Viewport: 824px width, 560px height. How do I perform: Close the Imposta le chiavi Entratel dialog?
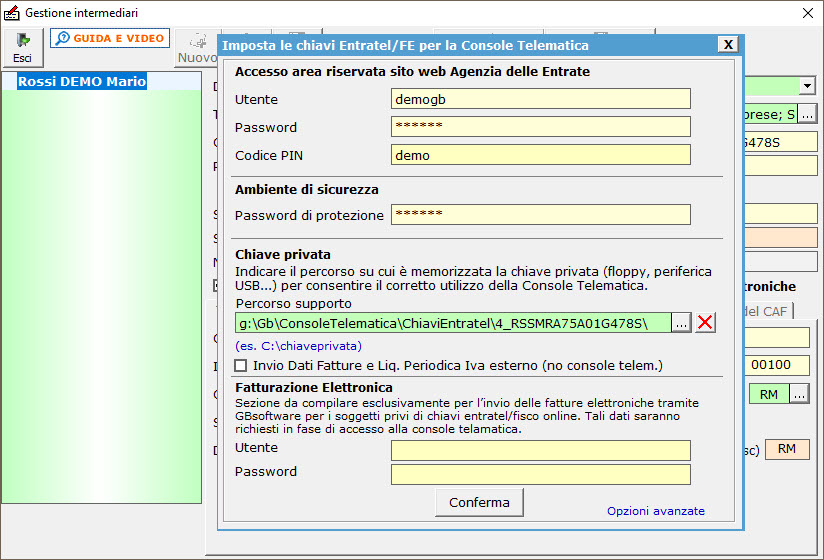click(x=729, y=45)
